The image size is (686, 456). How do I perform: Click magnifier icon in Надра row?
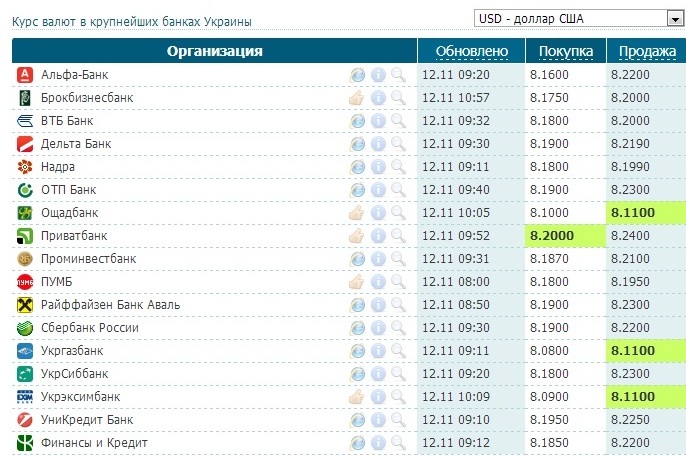tap(398, 167)
